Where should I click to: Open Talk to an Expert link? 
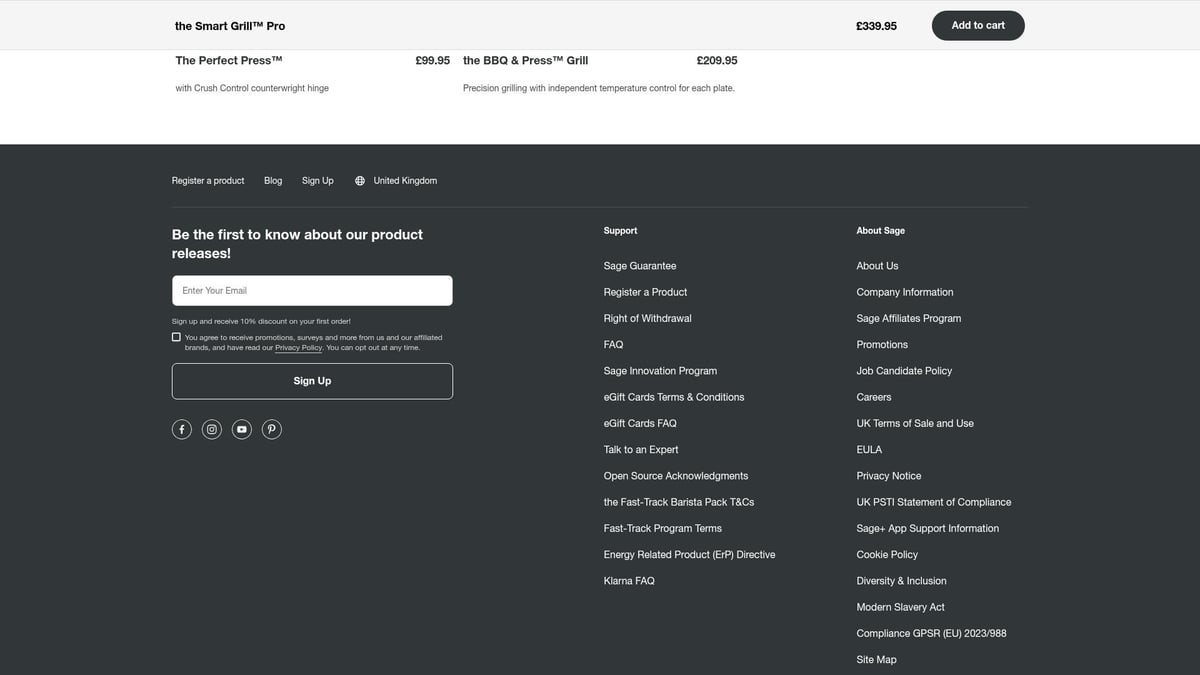point(641,450)
